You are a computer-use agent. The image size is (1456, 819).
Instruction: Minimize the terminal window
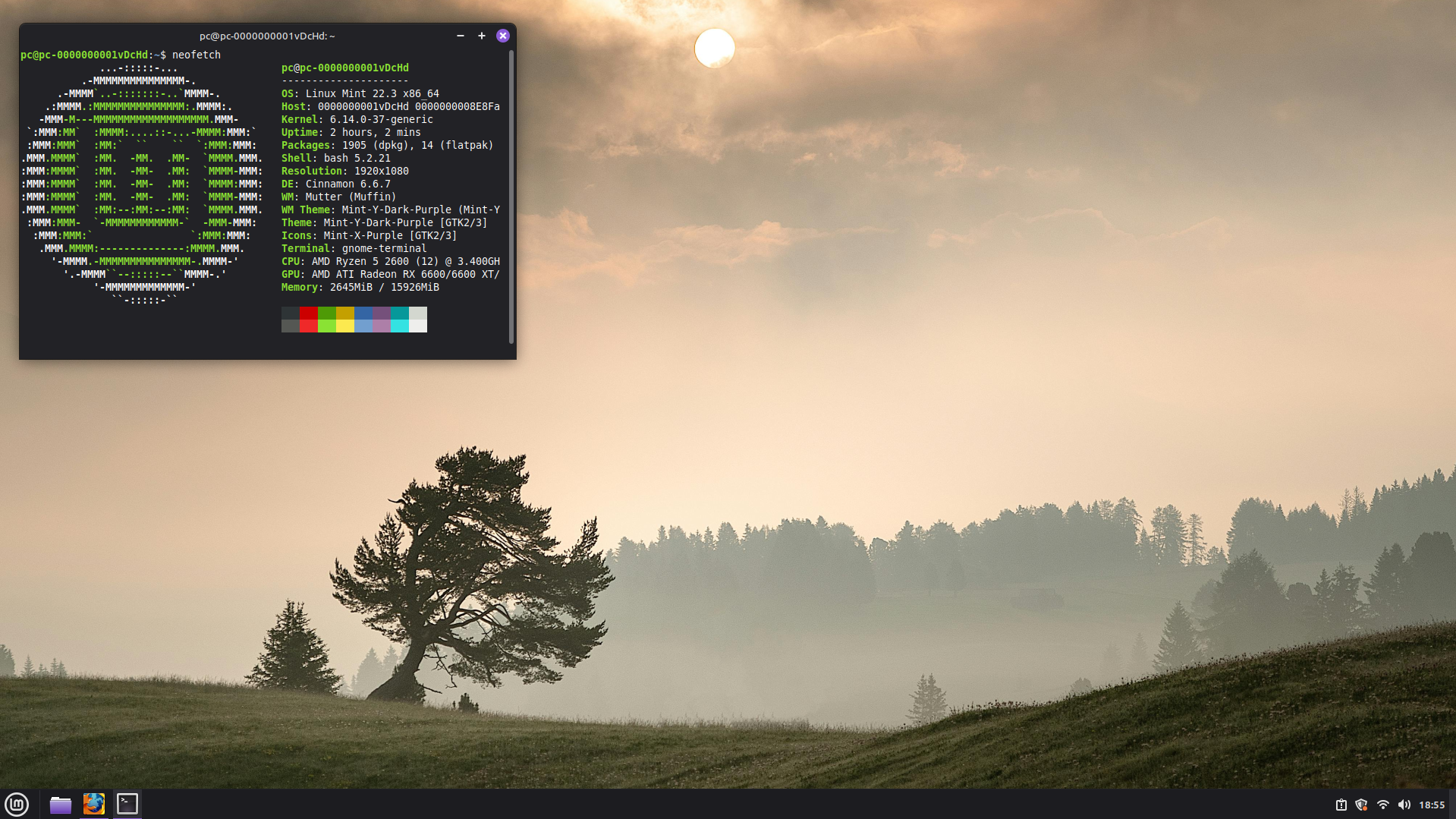(460, 36)
